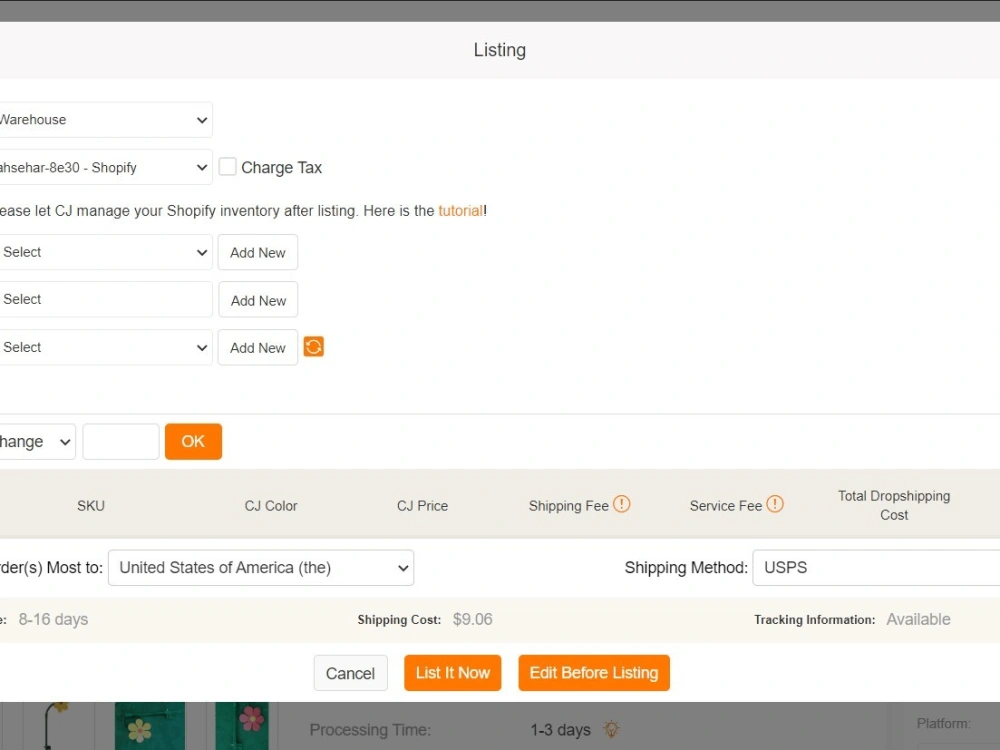Click the CJ Color column header

coord(271,506)
